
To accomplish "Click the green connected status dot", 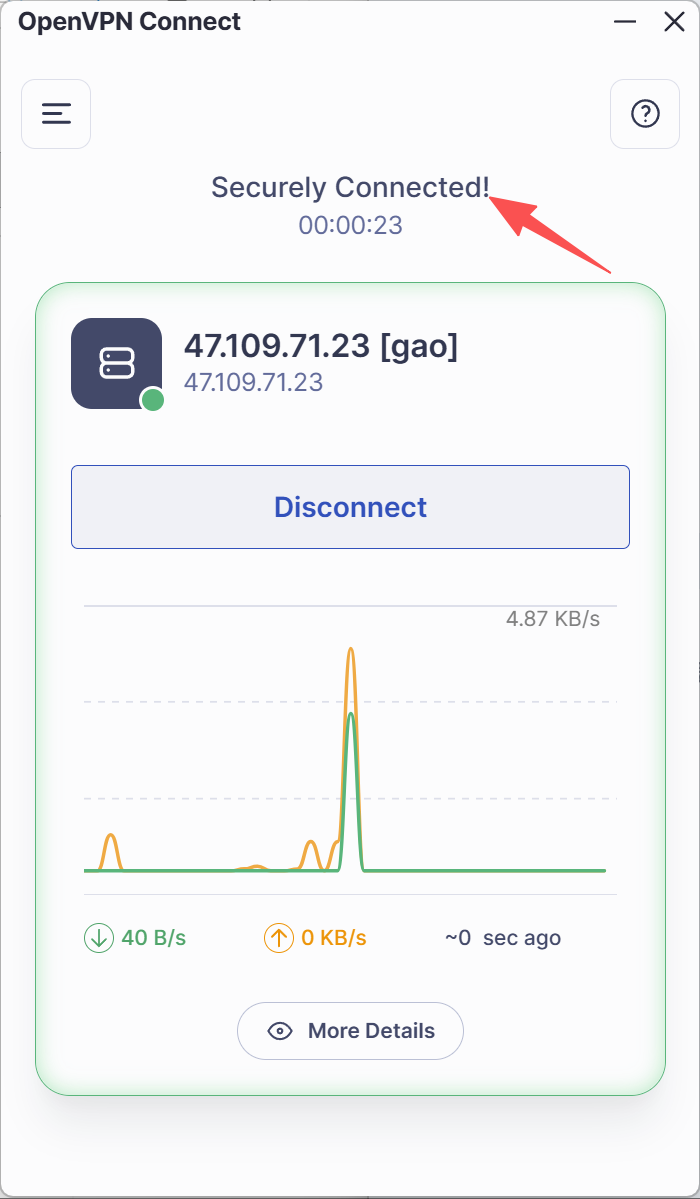I will (x=152, y=400).
